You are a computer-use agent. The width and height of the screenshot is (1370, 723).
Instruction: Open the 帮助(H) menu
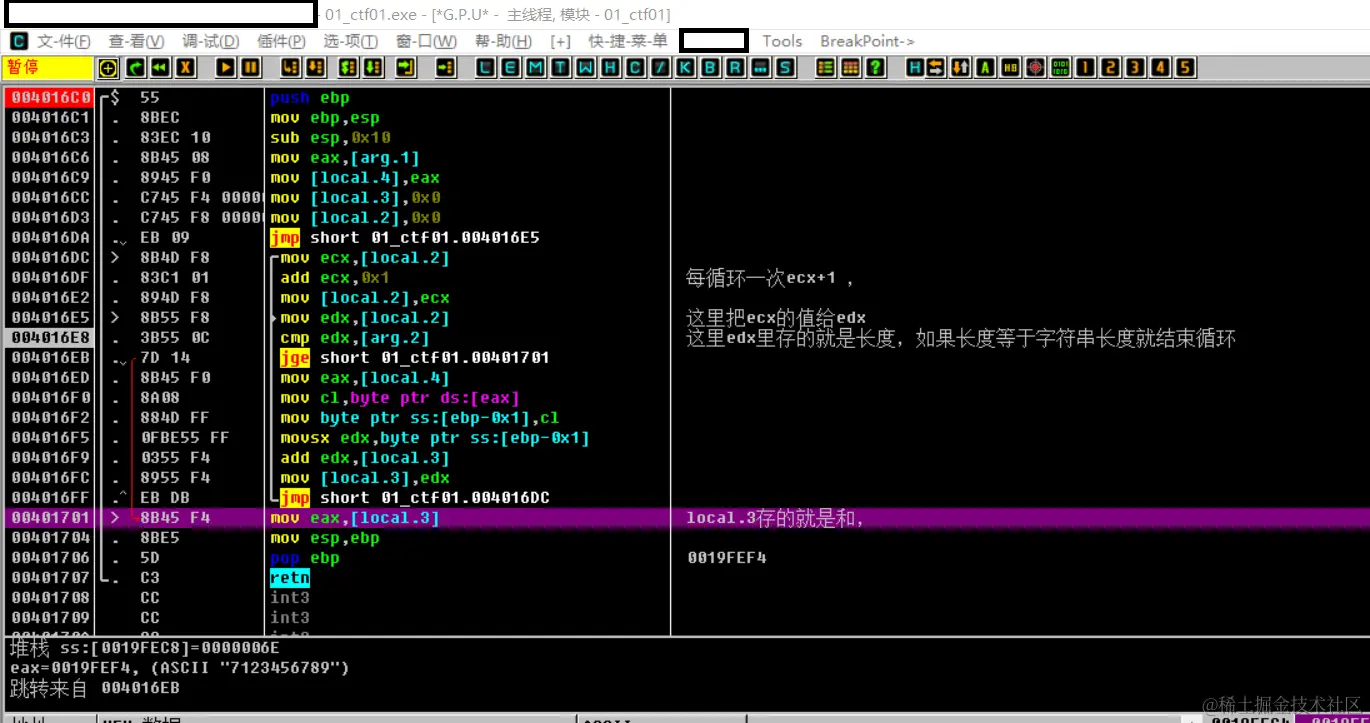[504, 41]
